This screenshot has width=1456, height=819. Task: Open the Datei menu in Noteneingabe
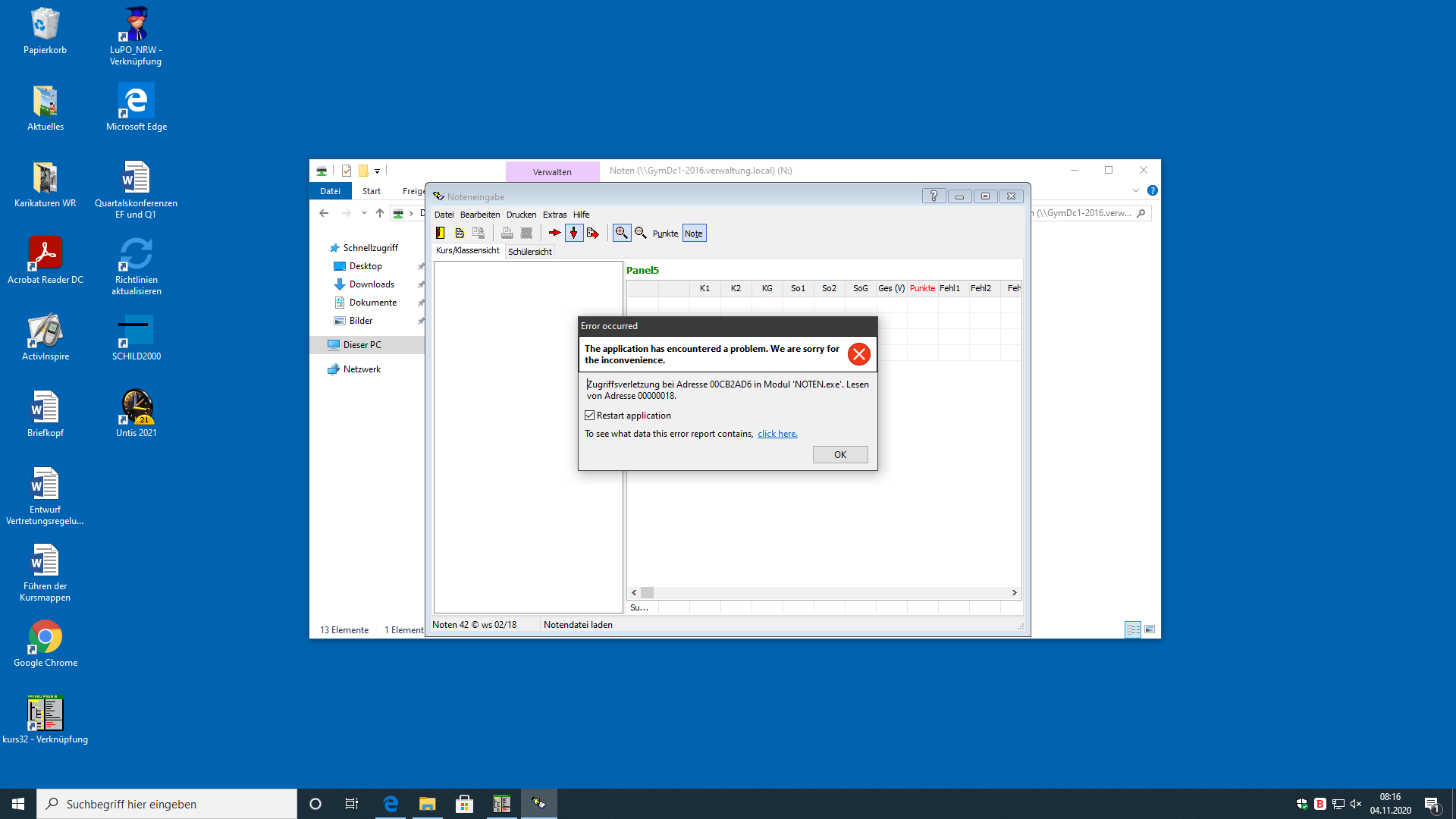click(444, 215)
